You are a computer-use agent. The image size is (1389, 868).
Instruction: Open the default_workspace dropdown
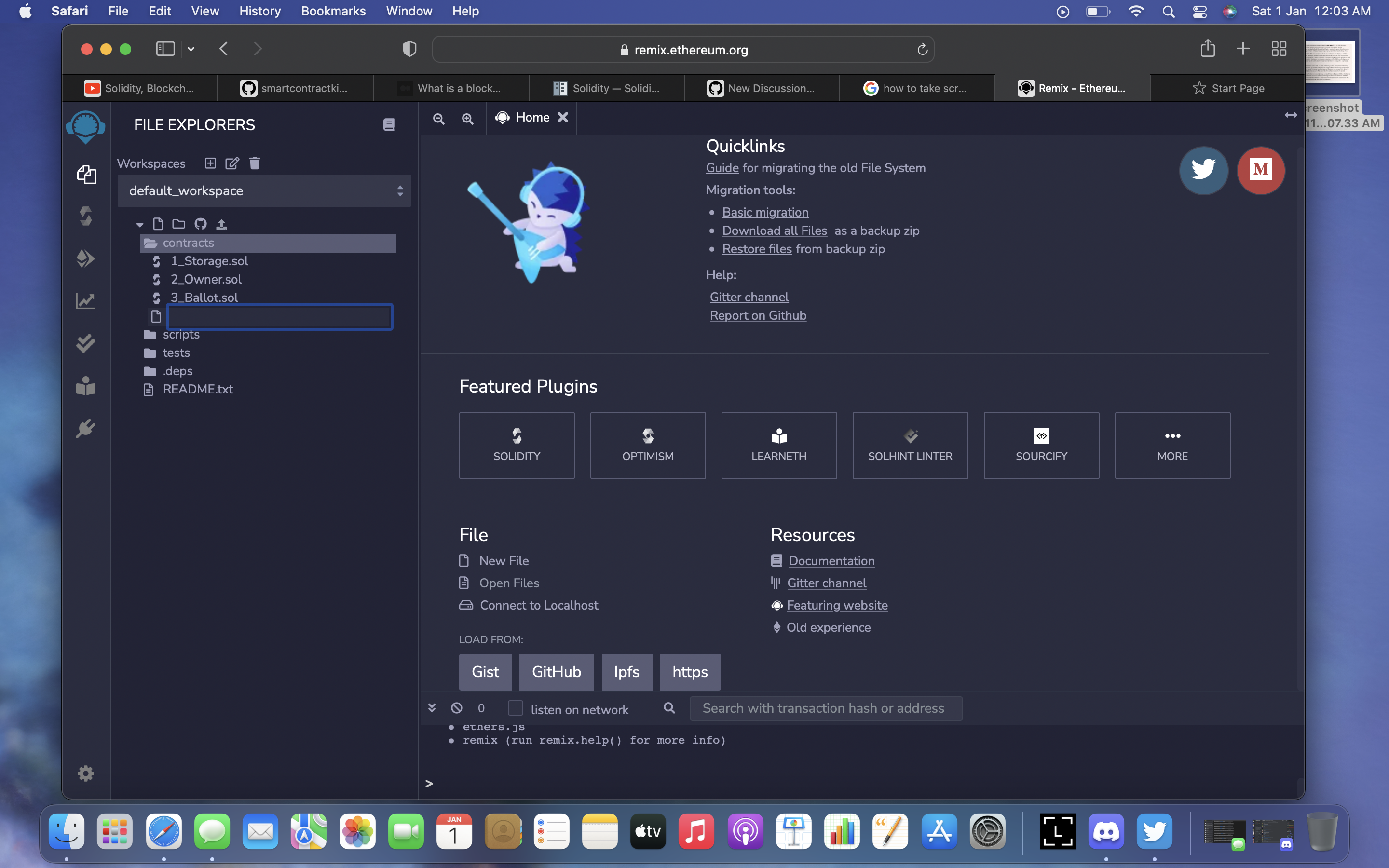tap(264, 190)
